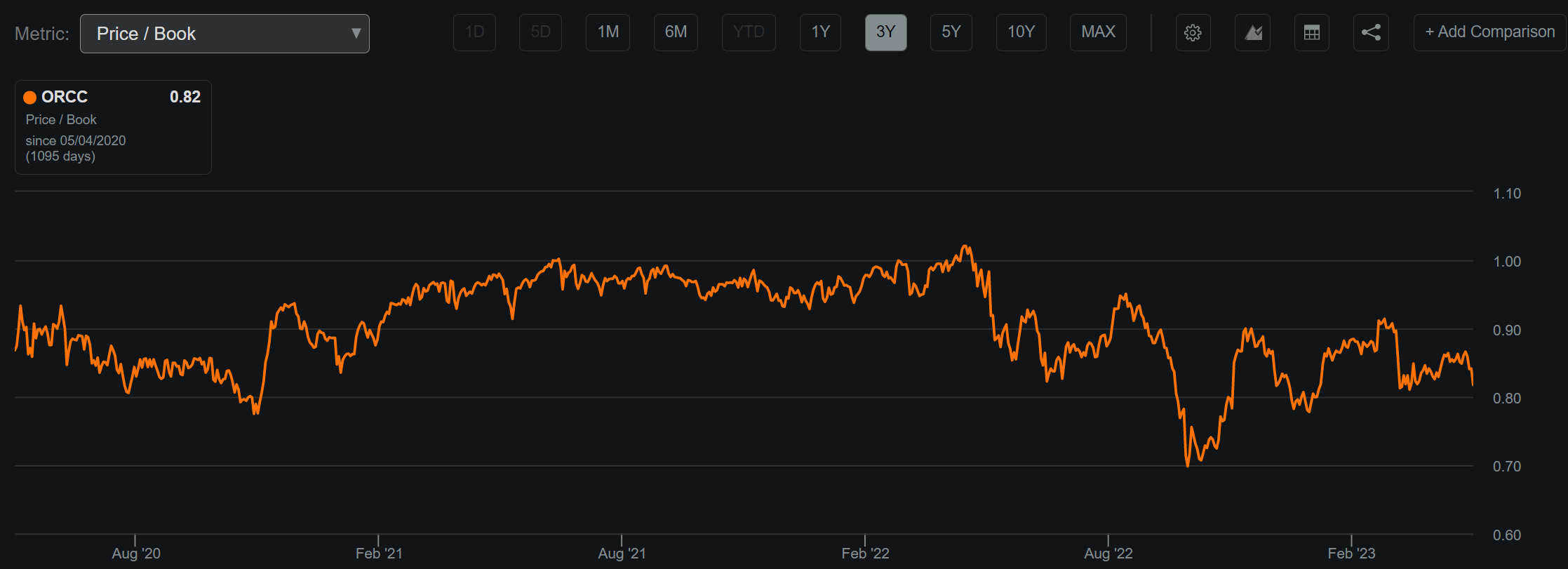The width and height of the screenshot is (1568, 569).
Task: Select the MAX time range
Action: [1099, 32]
